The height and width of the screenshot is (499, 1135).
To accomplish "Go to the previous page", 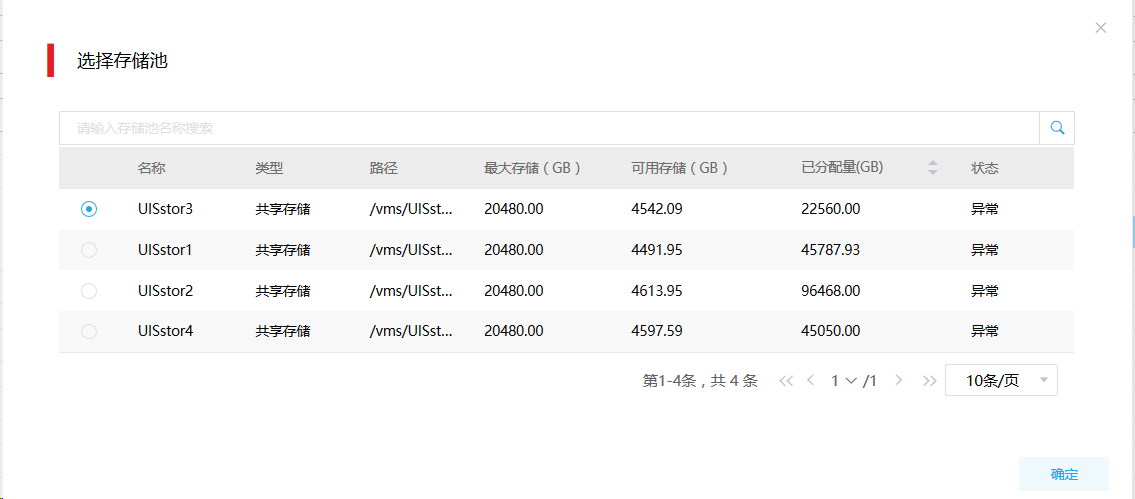I will (811, 381).
